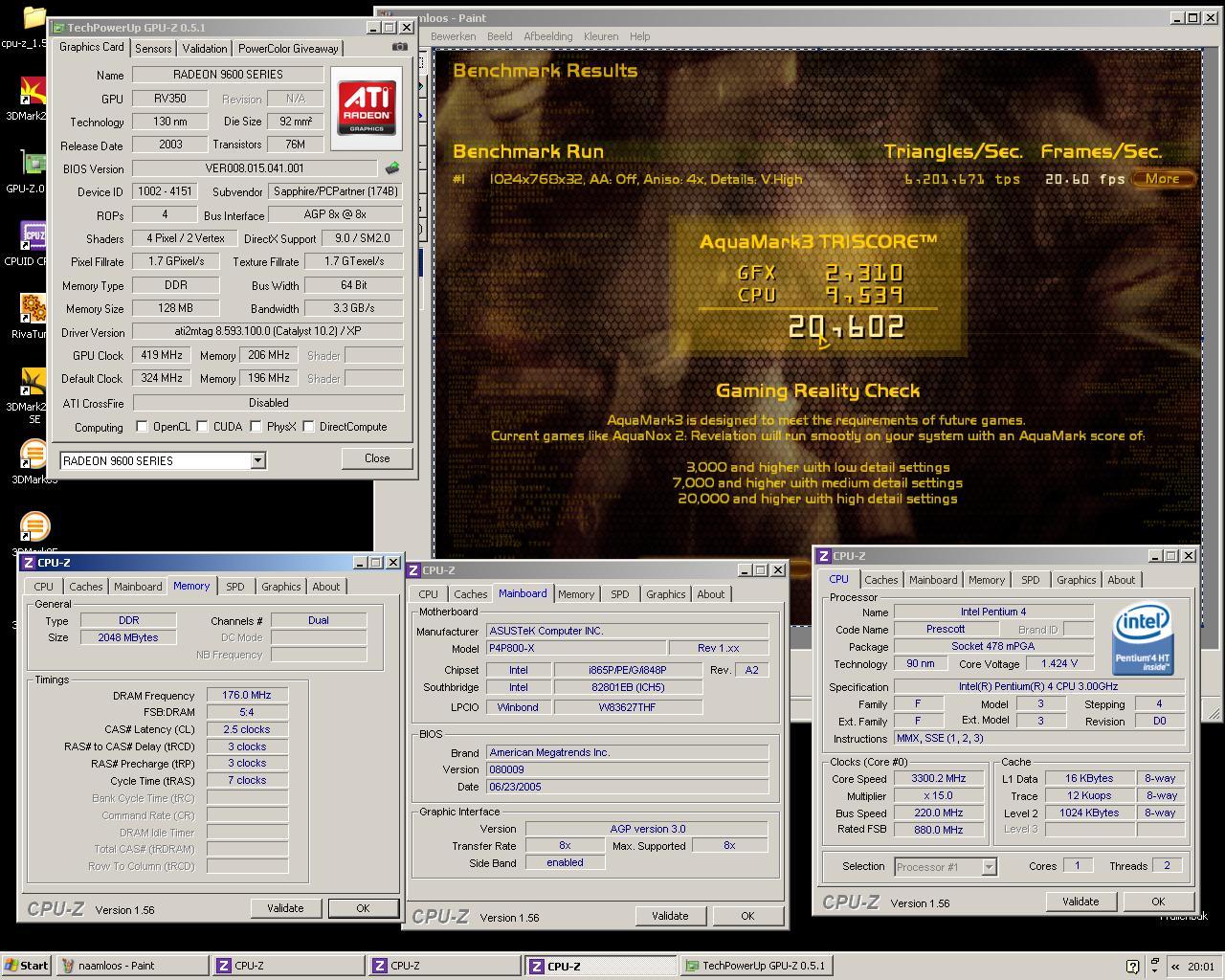
Task: Open the CPUID CPU-Z desktop shortcut
Action: click(33, 234)
